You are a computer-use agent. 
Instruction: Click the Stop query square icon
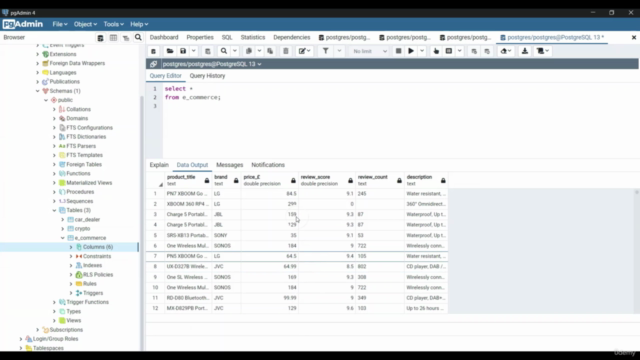pos(398,51)
